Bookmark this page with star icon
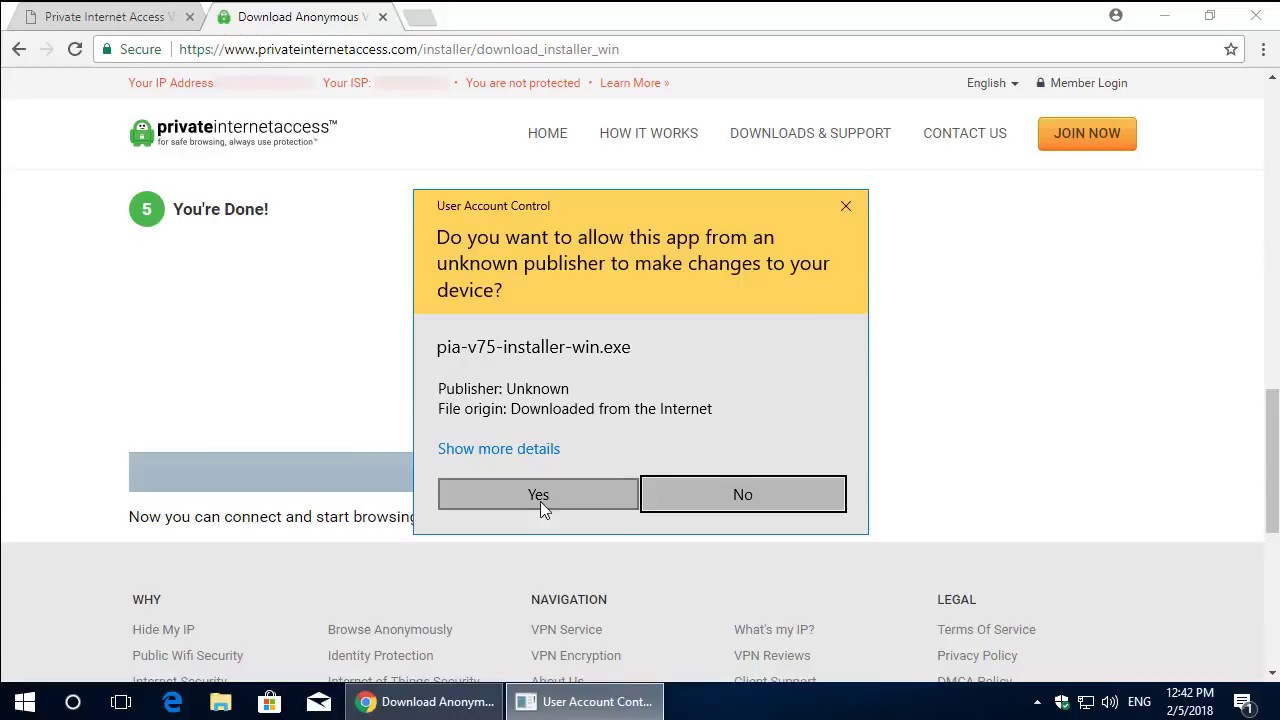The height and width of the screenshot is (720, 1280). coord(1231,49)
